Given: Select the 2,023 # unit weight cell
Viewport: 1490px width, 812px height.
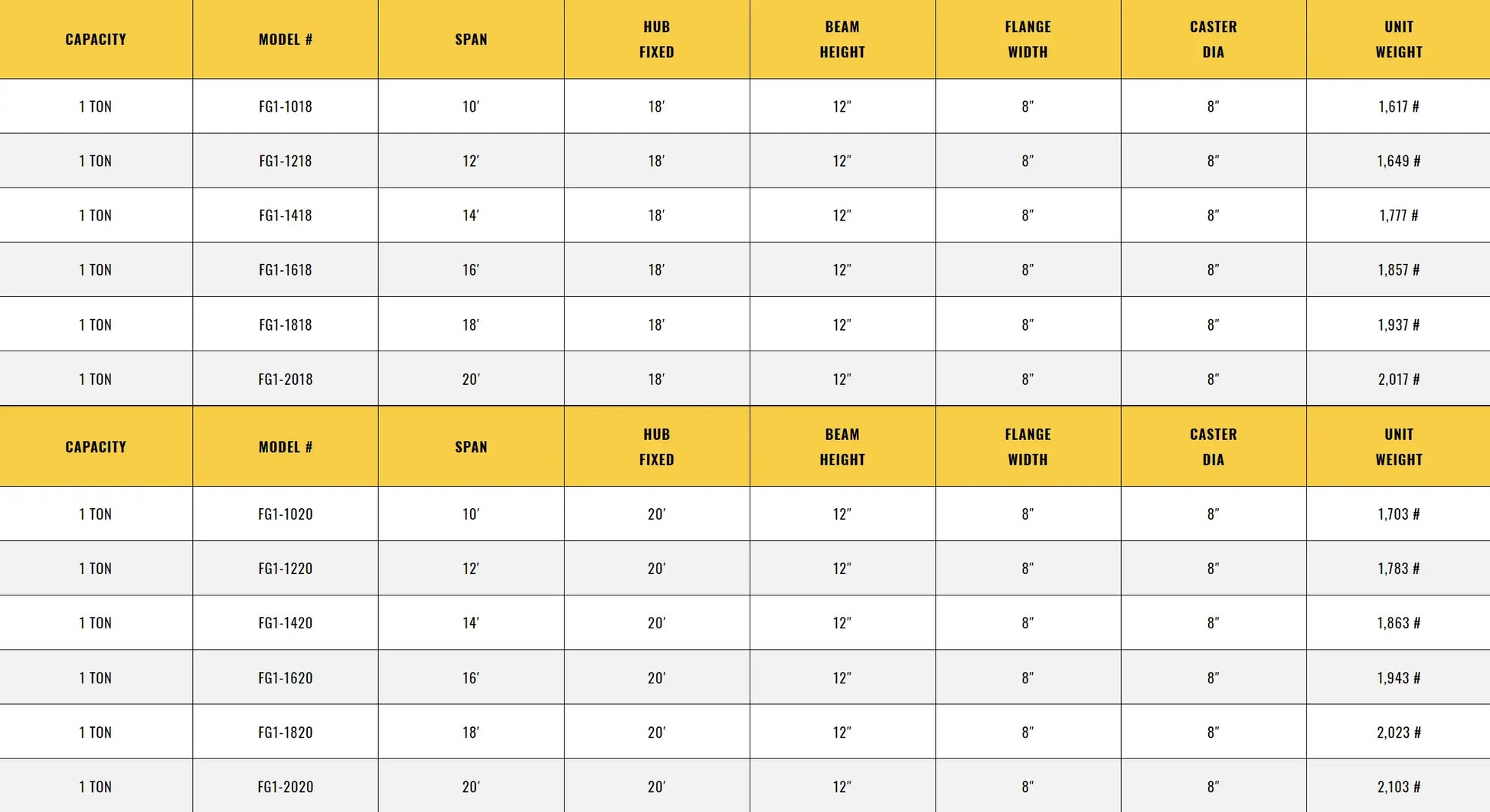Looking at the screenshot, I should click(x=1398, y=732).
